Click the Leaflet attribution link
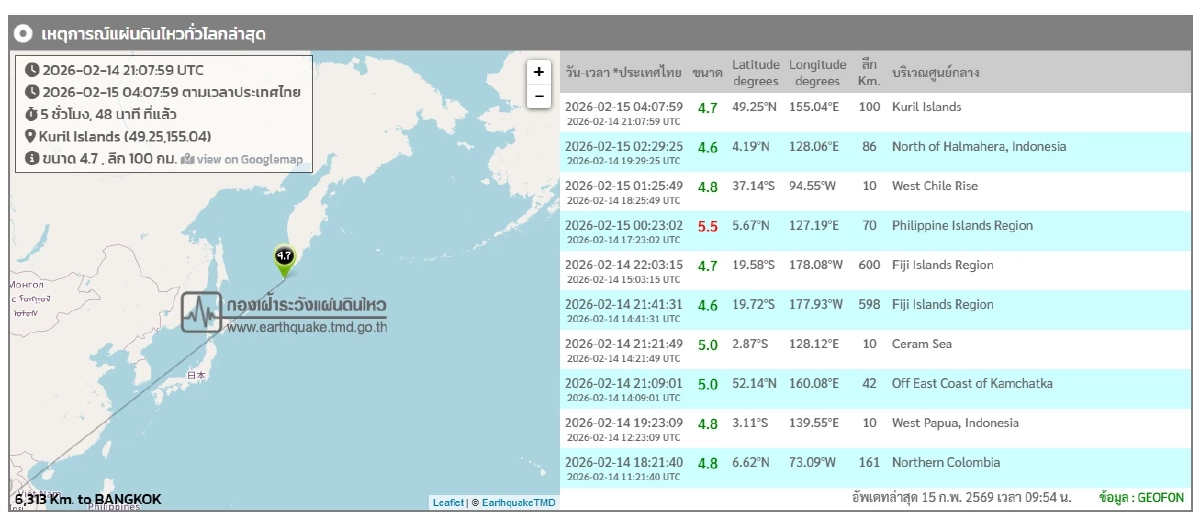 [x=448, y=503]
